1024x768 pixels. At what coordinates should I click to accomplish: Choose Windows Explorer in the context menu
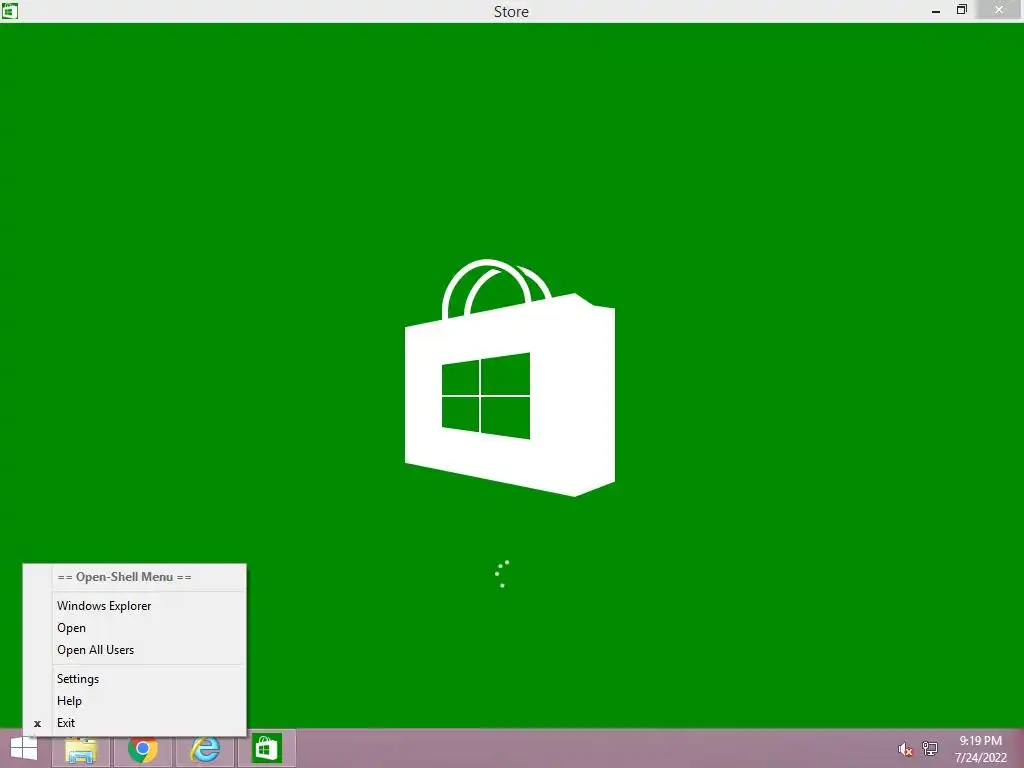[135, 605]
